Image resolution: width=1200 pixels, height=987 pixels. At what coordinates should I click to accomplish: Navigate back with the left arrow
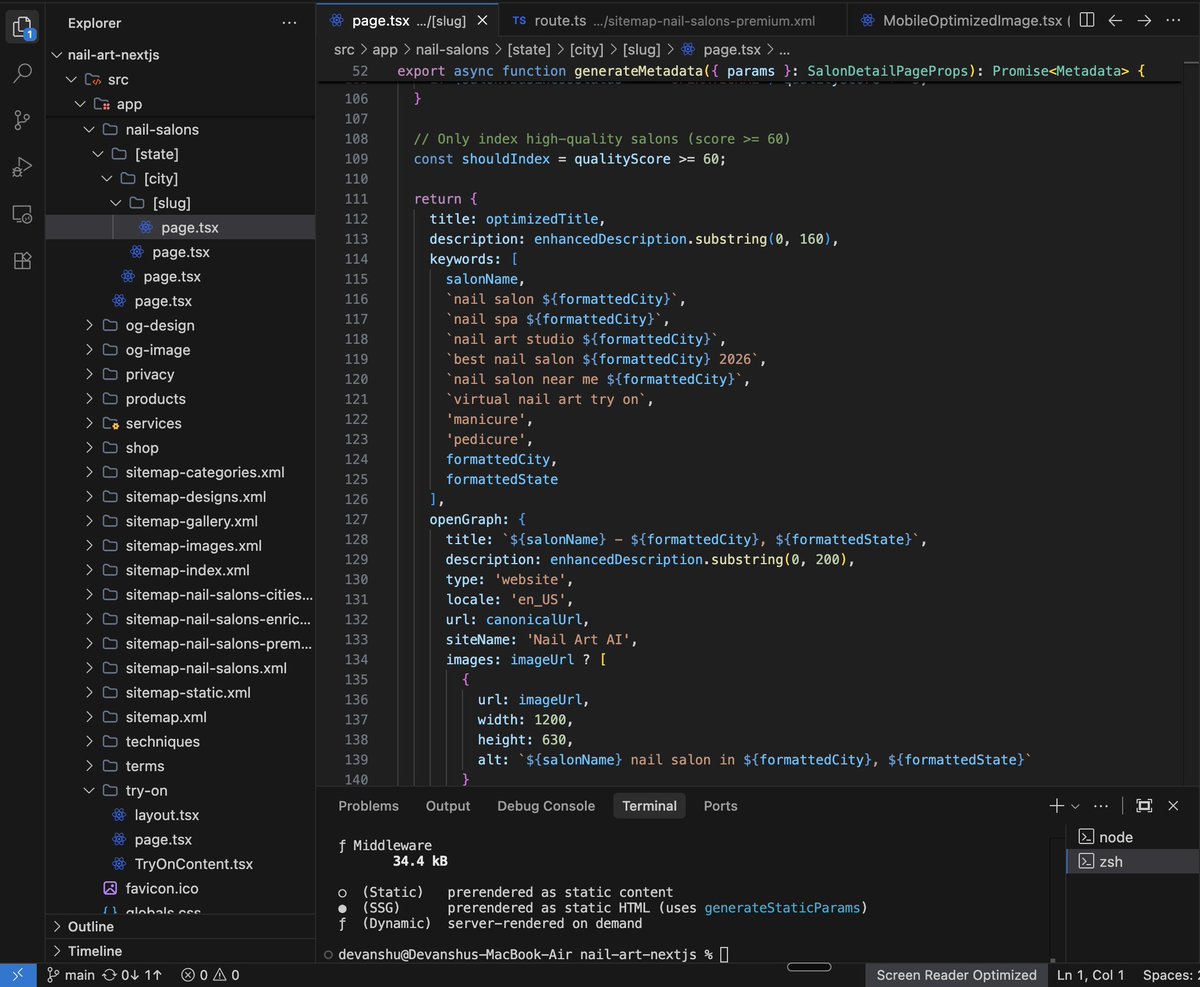click(x=1115, y=20)
